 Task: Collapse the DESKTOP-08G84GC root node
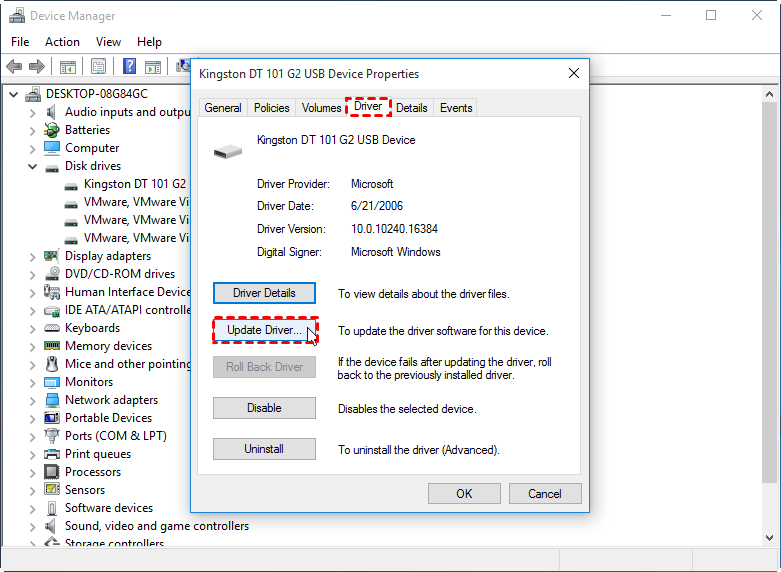tap(13, 94)
